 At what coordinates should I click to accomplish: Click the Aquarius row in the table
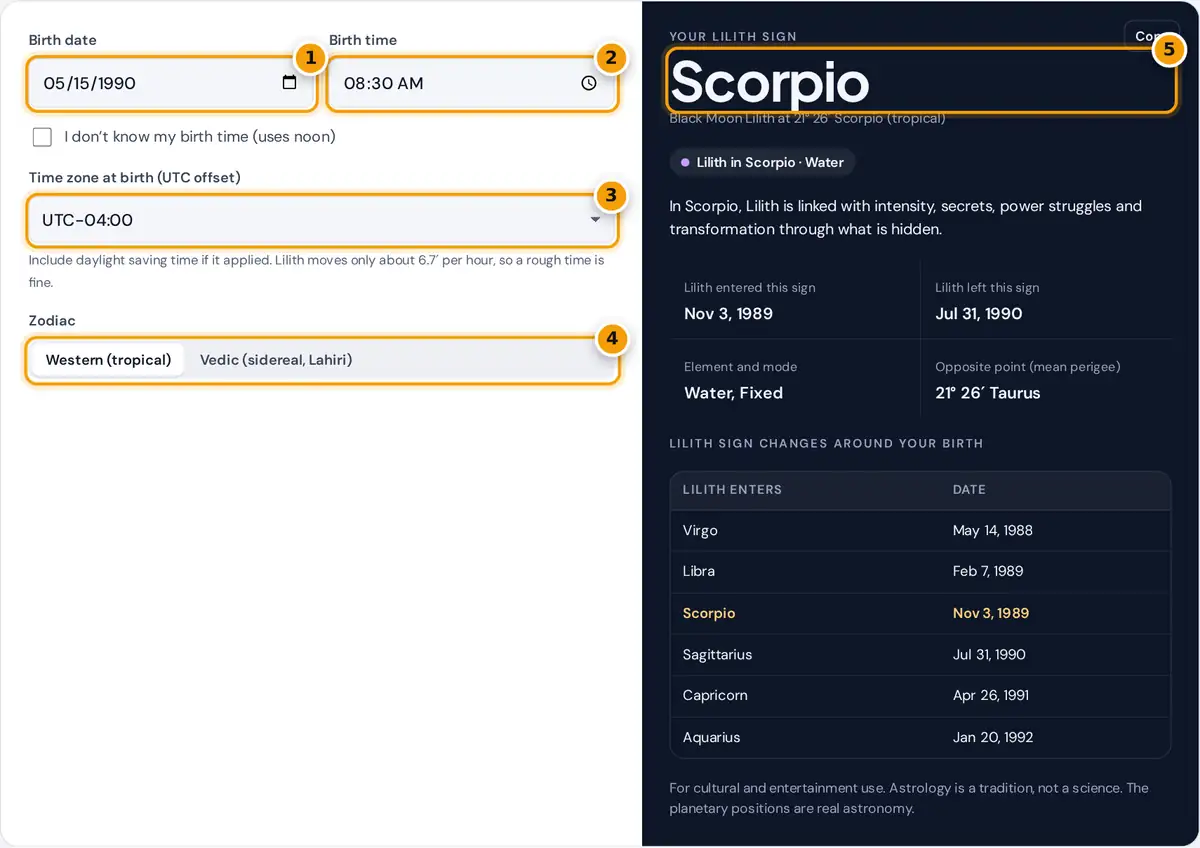(x=920, y=737)
